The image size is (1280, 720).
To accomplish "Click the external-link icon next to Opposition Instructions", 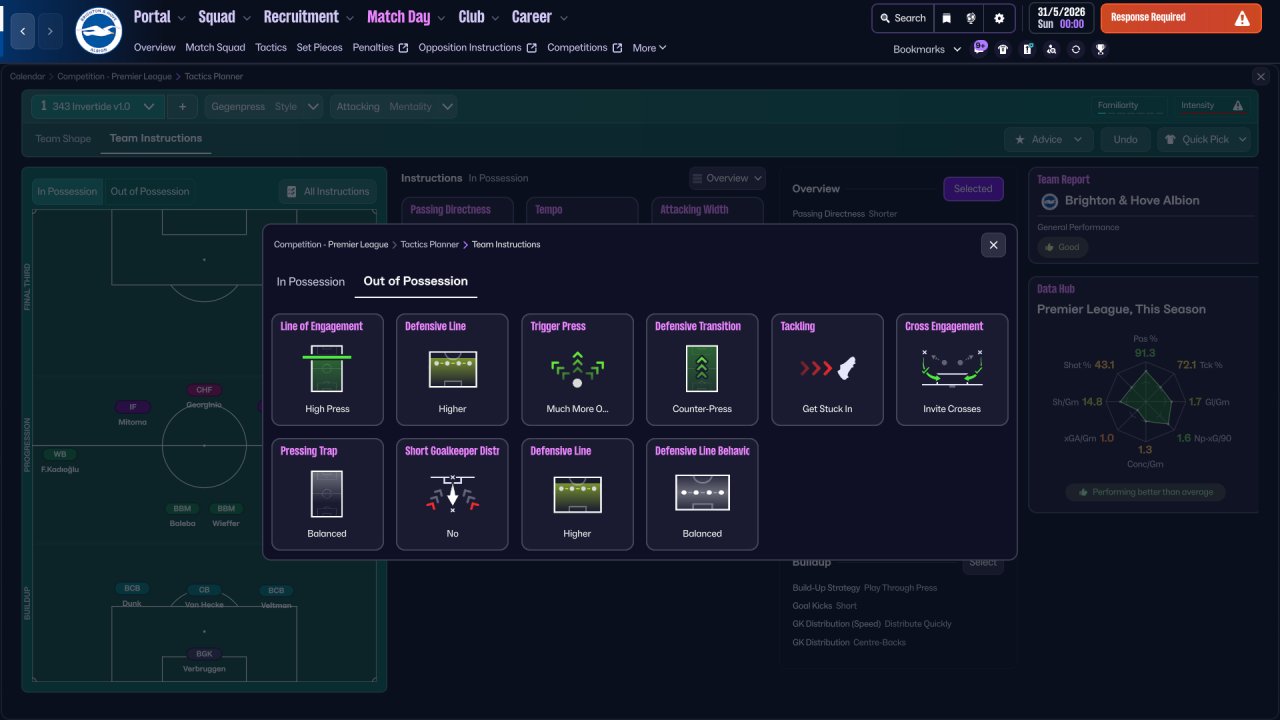I will [531, 48].
